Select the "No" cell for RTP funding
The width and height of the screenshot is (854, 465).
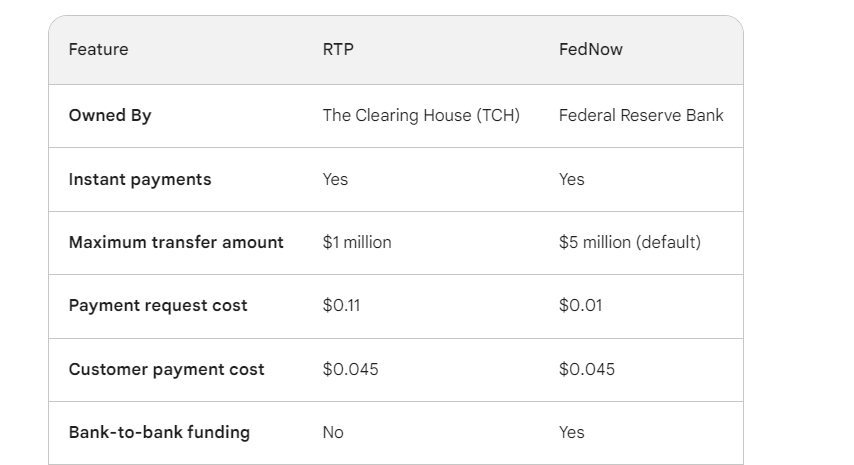point(333,432)
